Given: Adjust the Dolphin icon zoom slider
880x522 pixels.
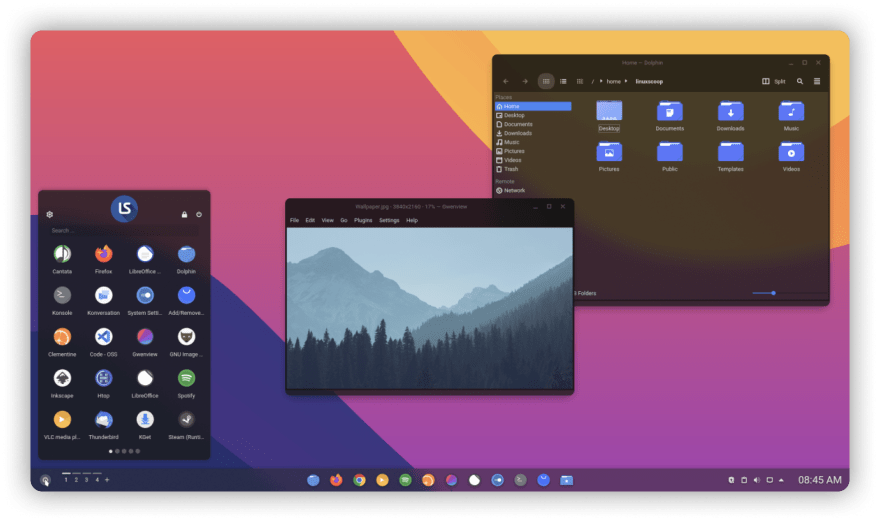Looking at the screenshot, I should pyautogui.click(x=773, y=293).
